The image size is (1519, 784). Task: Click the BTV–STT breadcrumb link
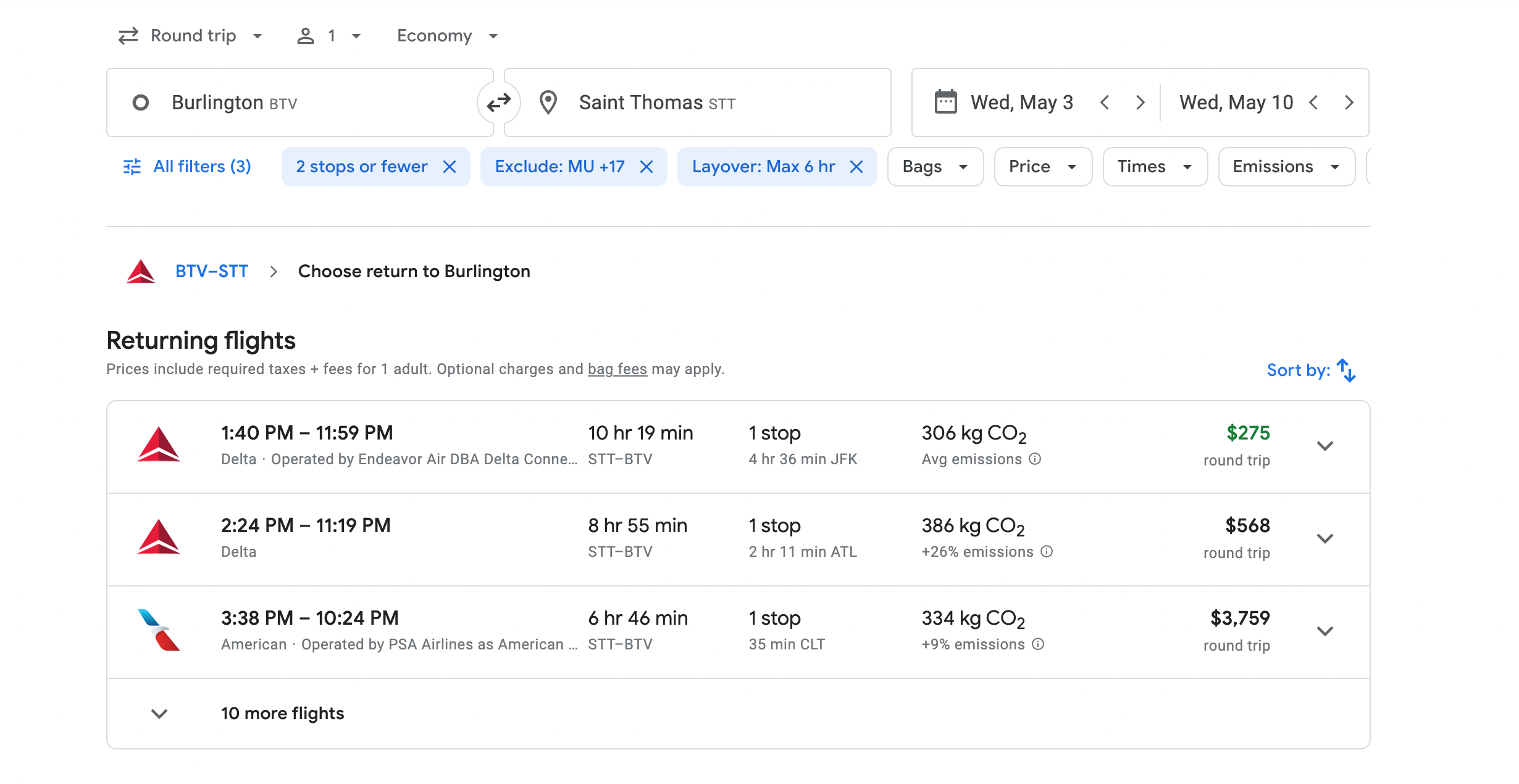click(211, 272)
